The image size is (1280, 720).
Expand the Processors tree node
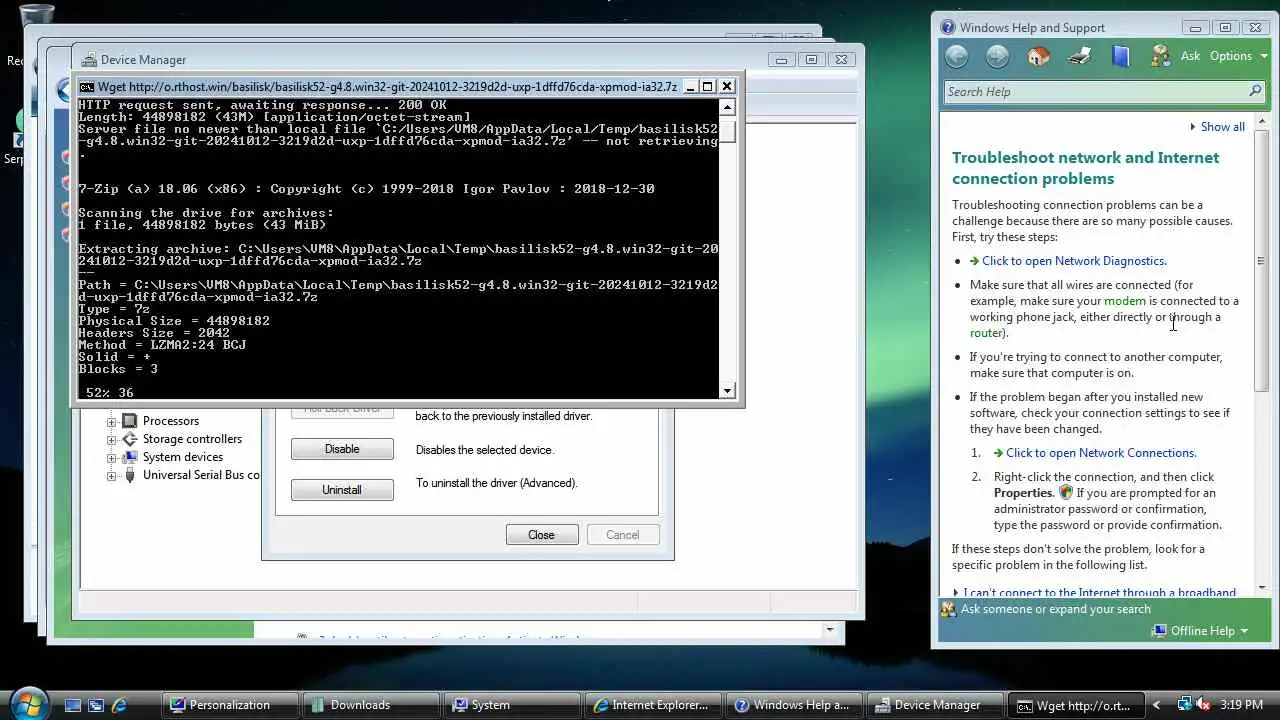click(x=112, y=421)
